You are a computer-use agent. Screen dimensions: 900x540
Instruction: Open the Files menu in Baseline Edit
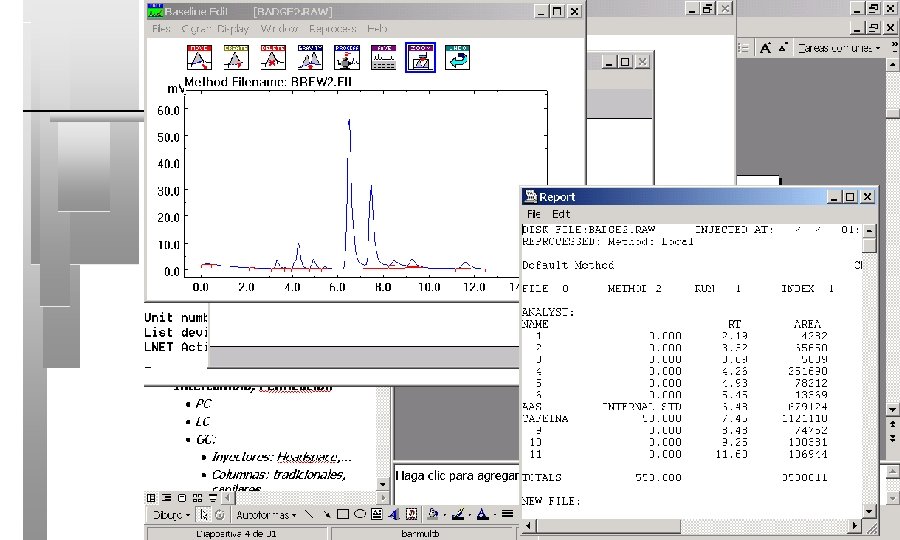tap(161, 28)
